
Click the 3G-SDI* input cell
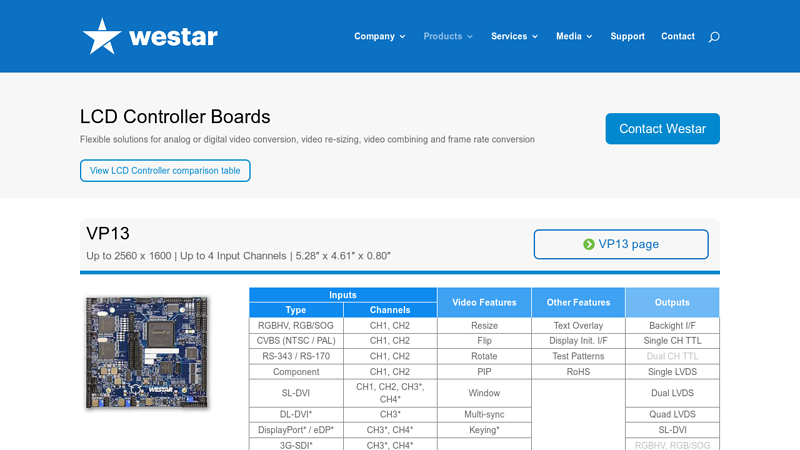coord(296,444)
